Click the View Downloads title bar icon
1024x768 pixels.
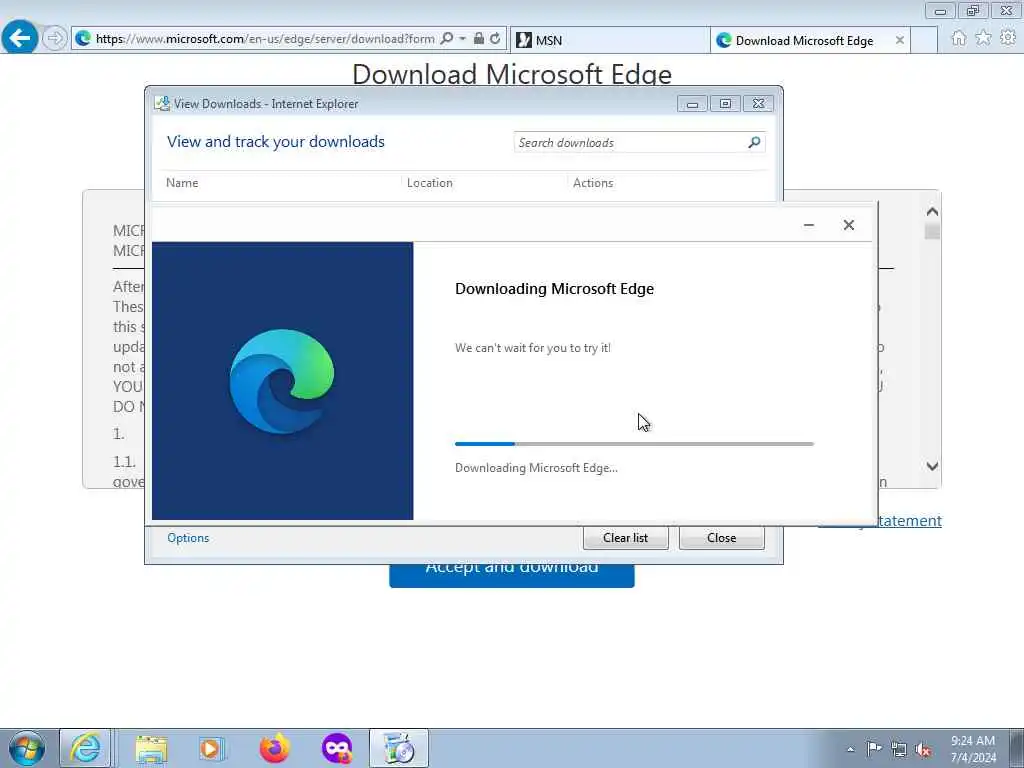click(162, 103)
